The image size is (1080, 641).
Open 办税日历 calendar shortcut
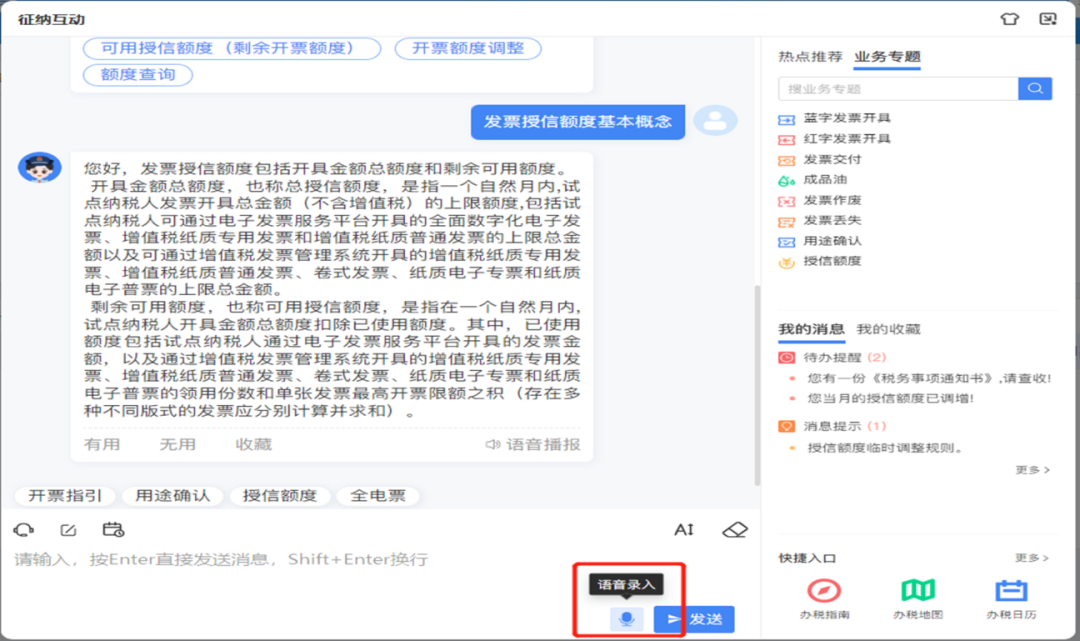[1011, 598]
